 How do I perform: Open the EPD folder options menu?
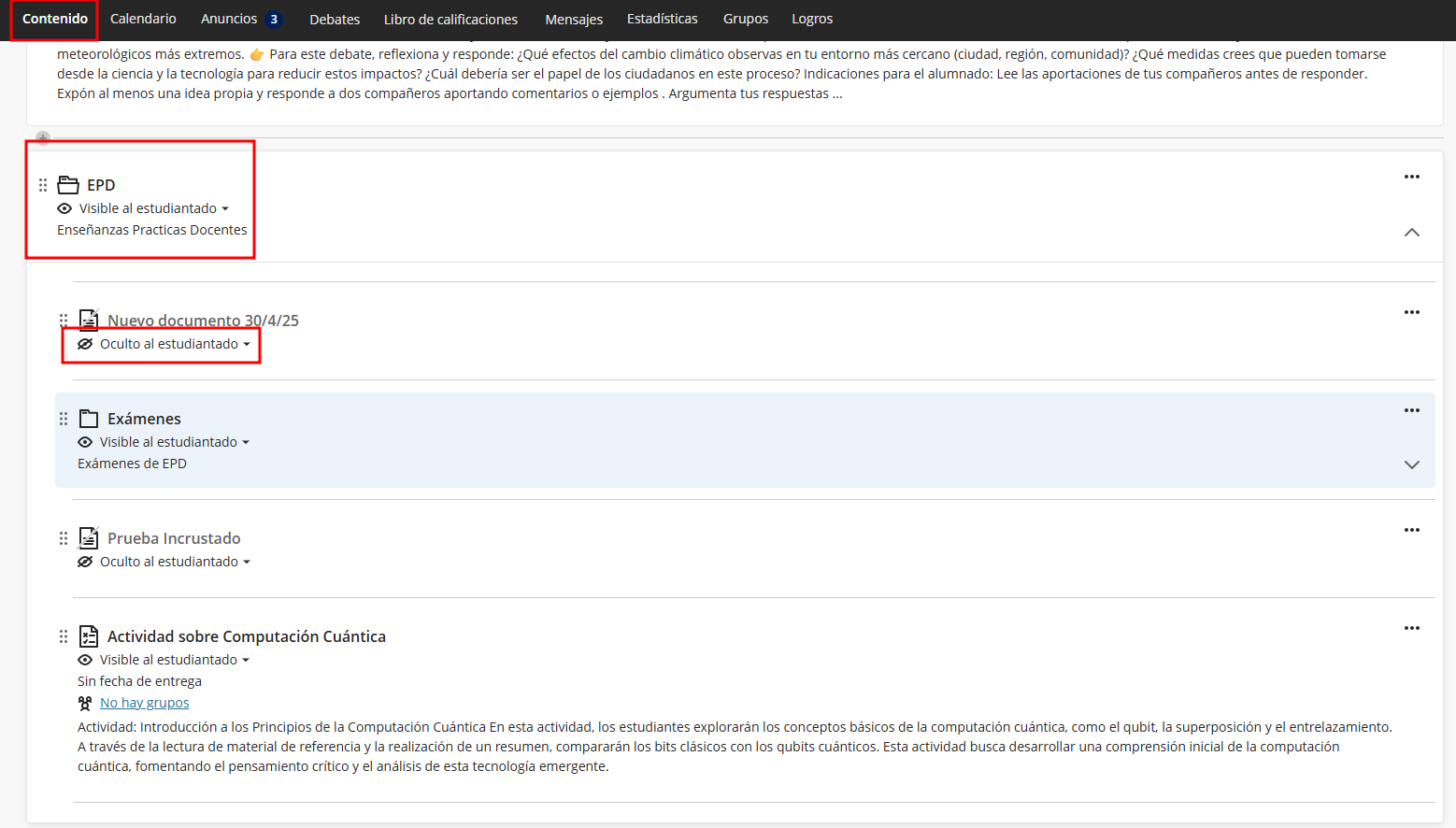[x=1411, y=177]
